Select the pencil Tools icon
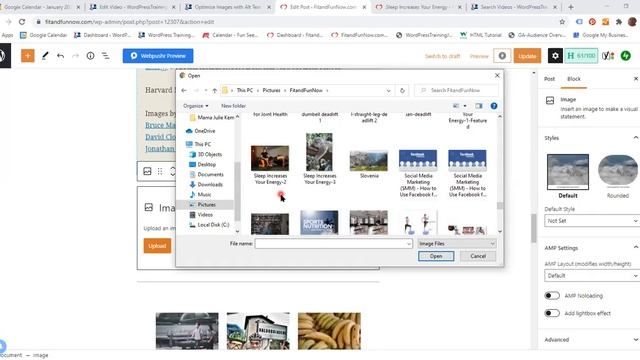The width and height of the screenshot is (640, 360). pos(45,56)
